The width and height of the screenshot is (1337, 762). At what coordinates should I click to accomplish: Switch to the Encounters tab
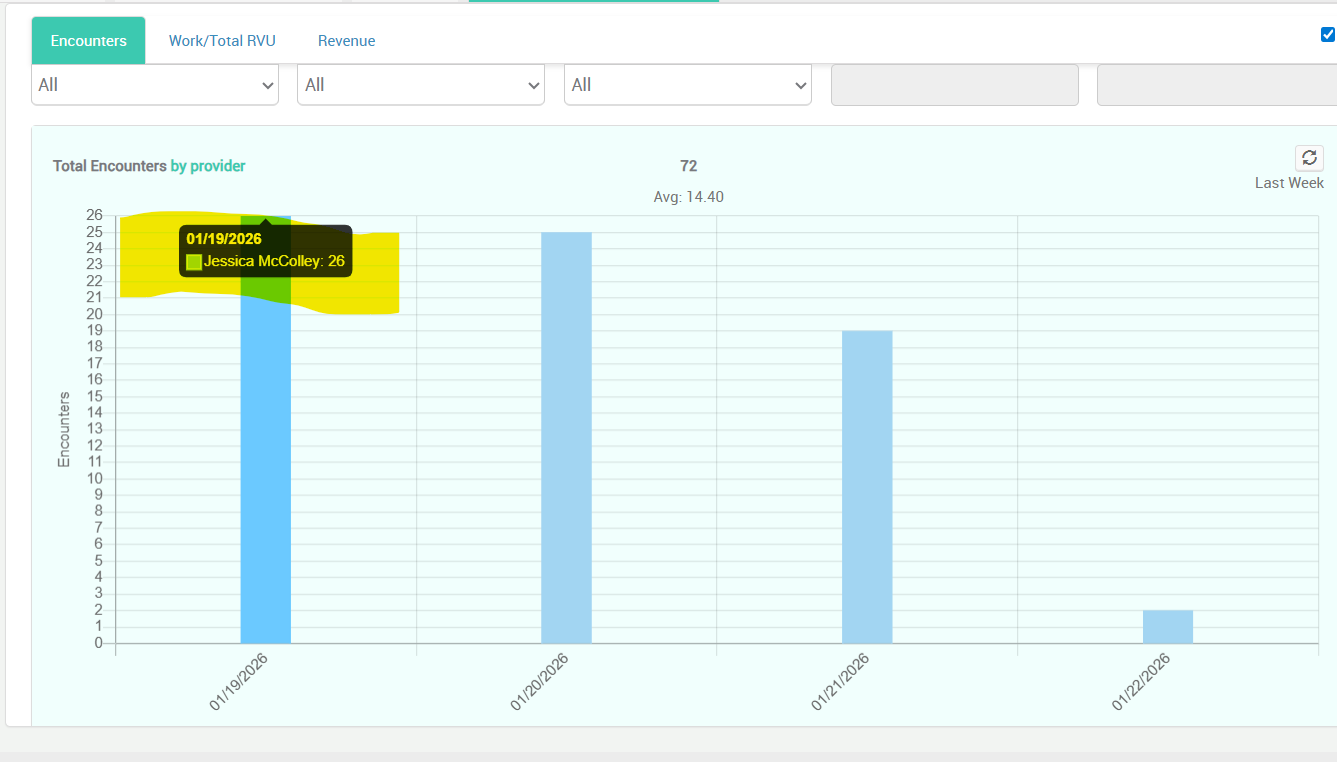pos(89,41)
